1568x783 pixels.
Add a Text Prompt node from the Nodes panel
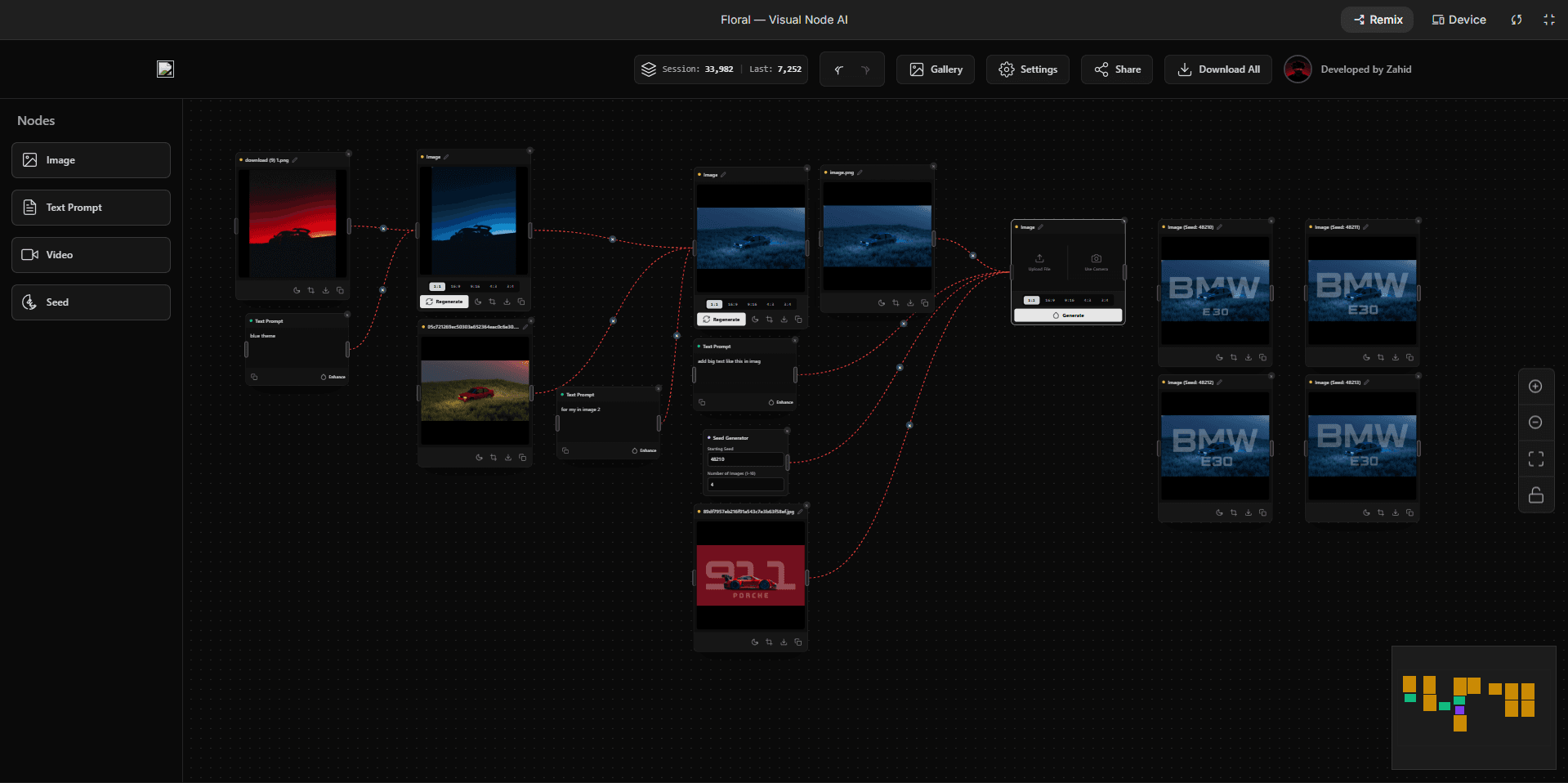pos(91,208)
